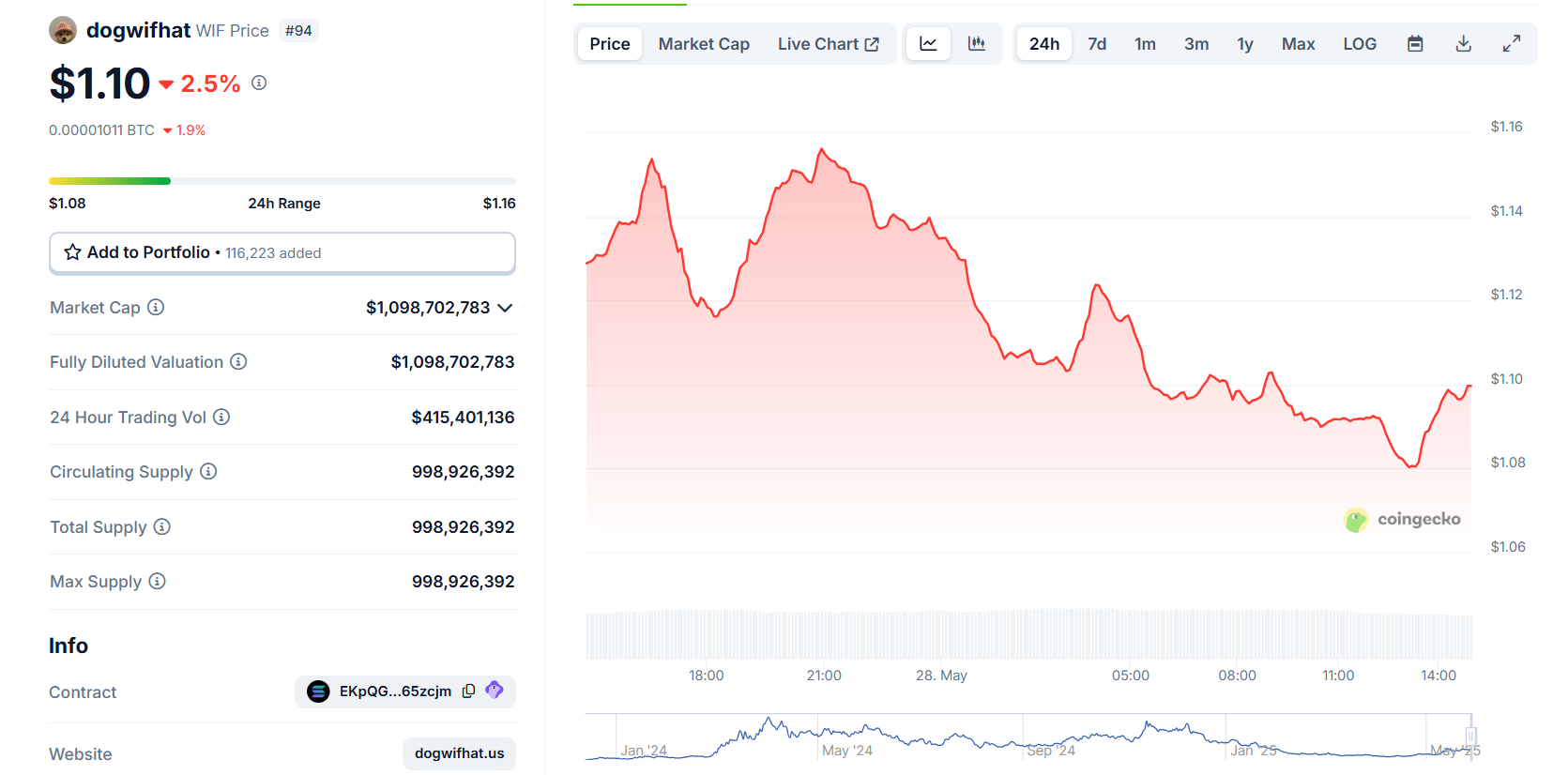Screen dimensions: 1568x775
Task: Click the $1,098,702,783 Fully Diluted Valuation value
Action: pos(452,362)
